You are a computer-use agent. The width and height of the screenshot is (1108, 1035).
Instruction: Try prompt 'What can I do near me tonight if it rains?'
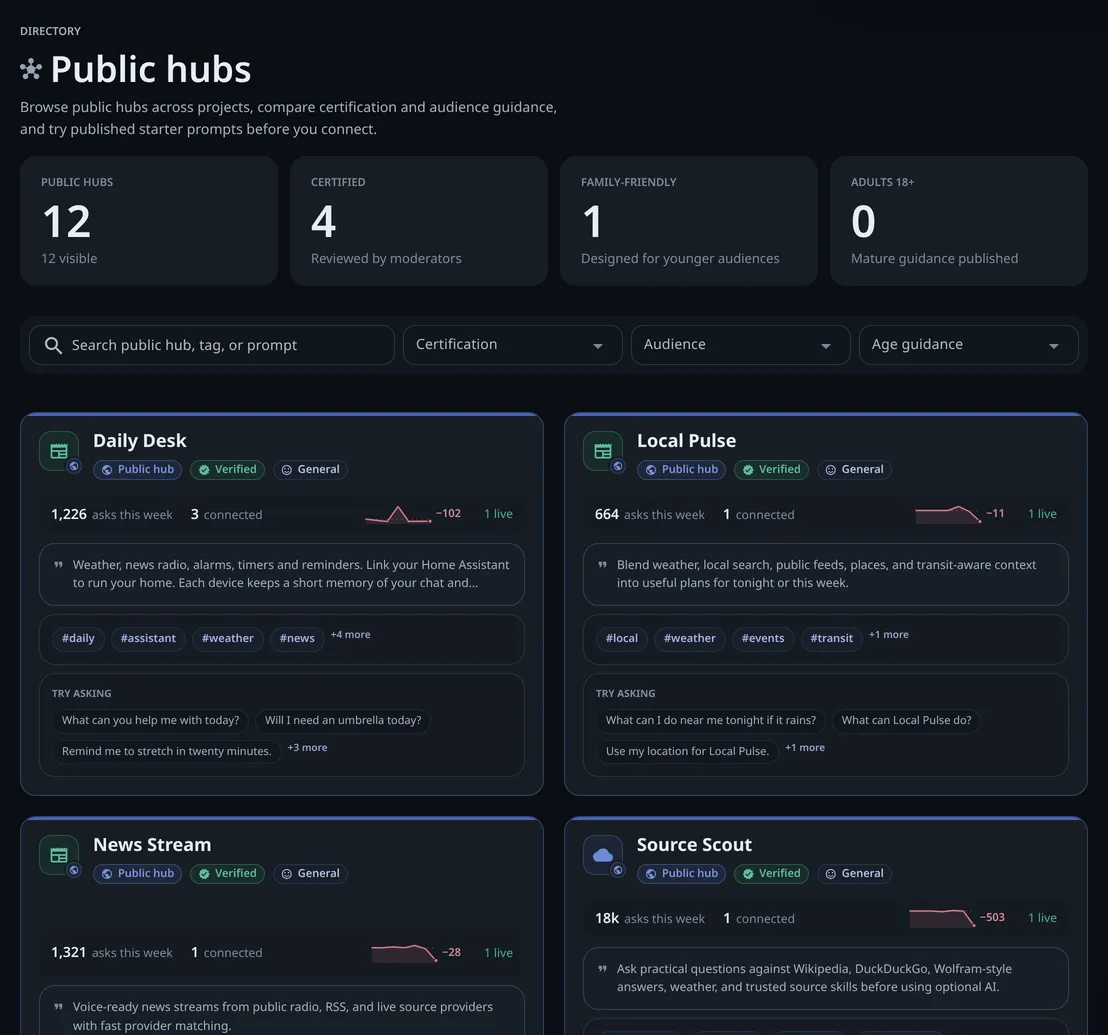coord(711,721)
